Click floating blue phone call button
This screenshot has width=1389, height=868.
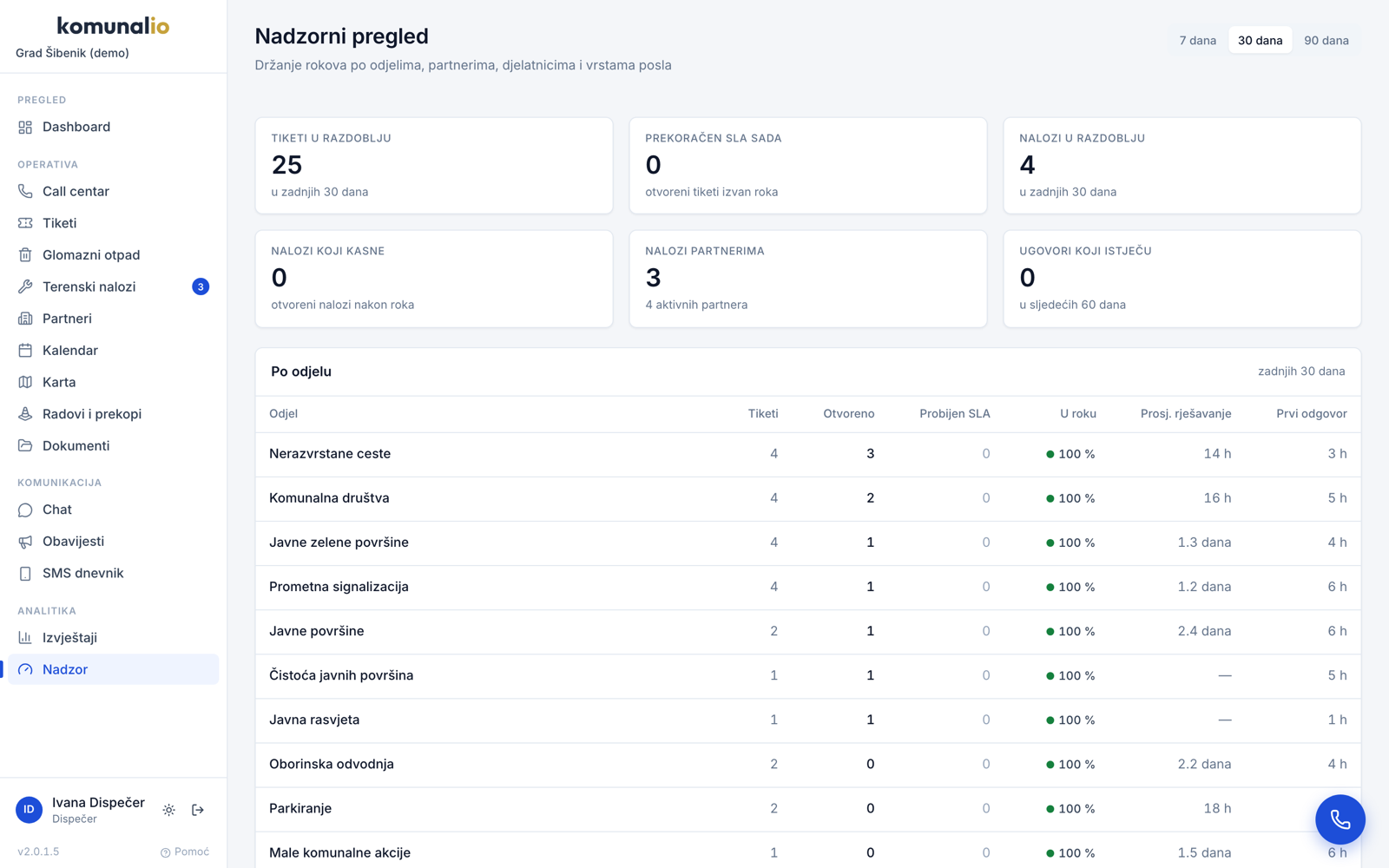[1340, 819]
